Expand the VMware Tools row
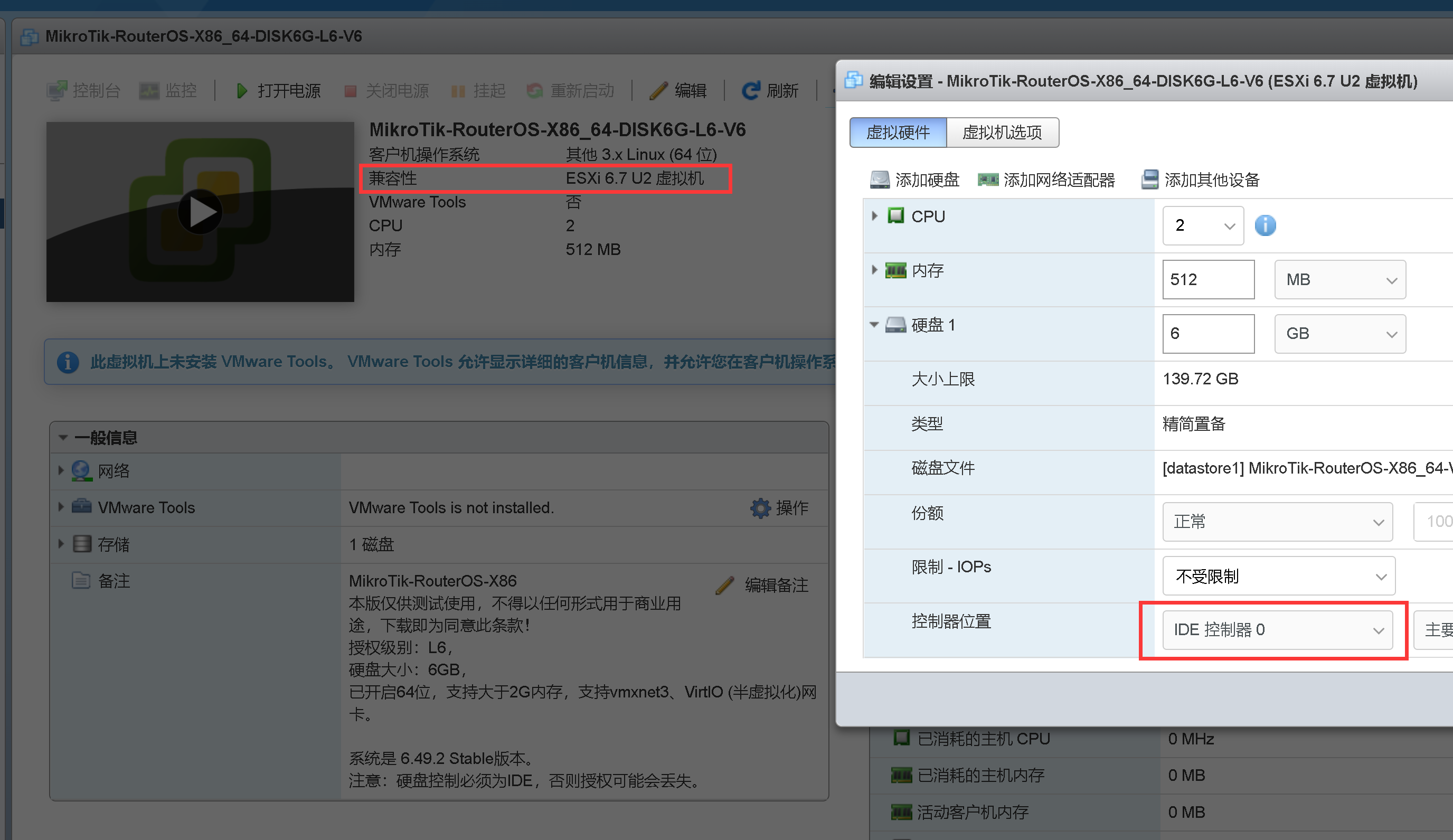 coord(61,507)
